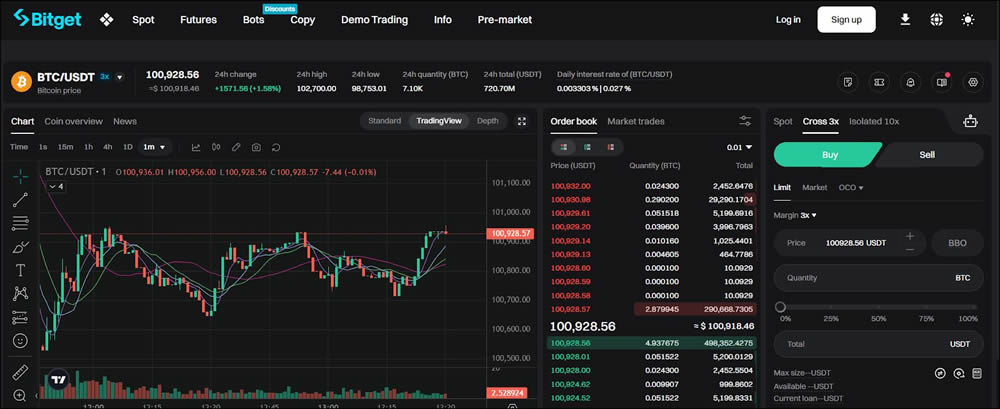
Task: Click the order amount slider handle at 0%
Action: pyautogui.click(x=781, y=308)
